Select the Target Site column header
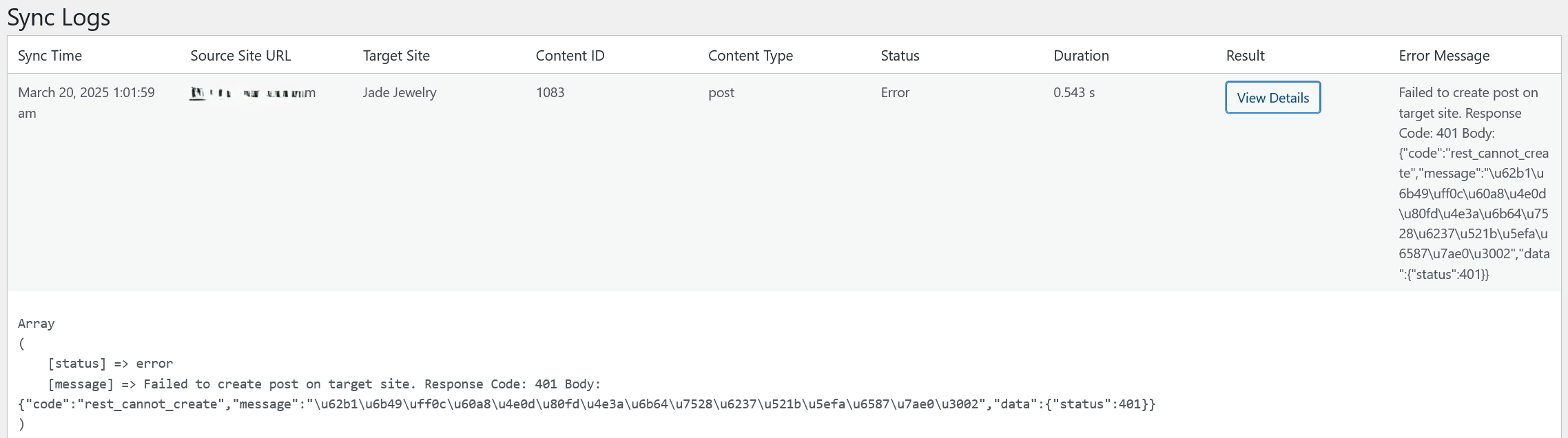 click(396, 56)
